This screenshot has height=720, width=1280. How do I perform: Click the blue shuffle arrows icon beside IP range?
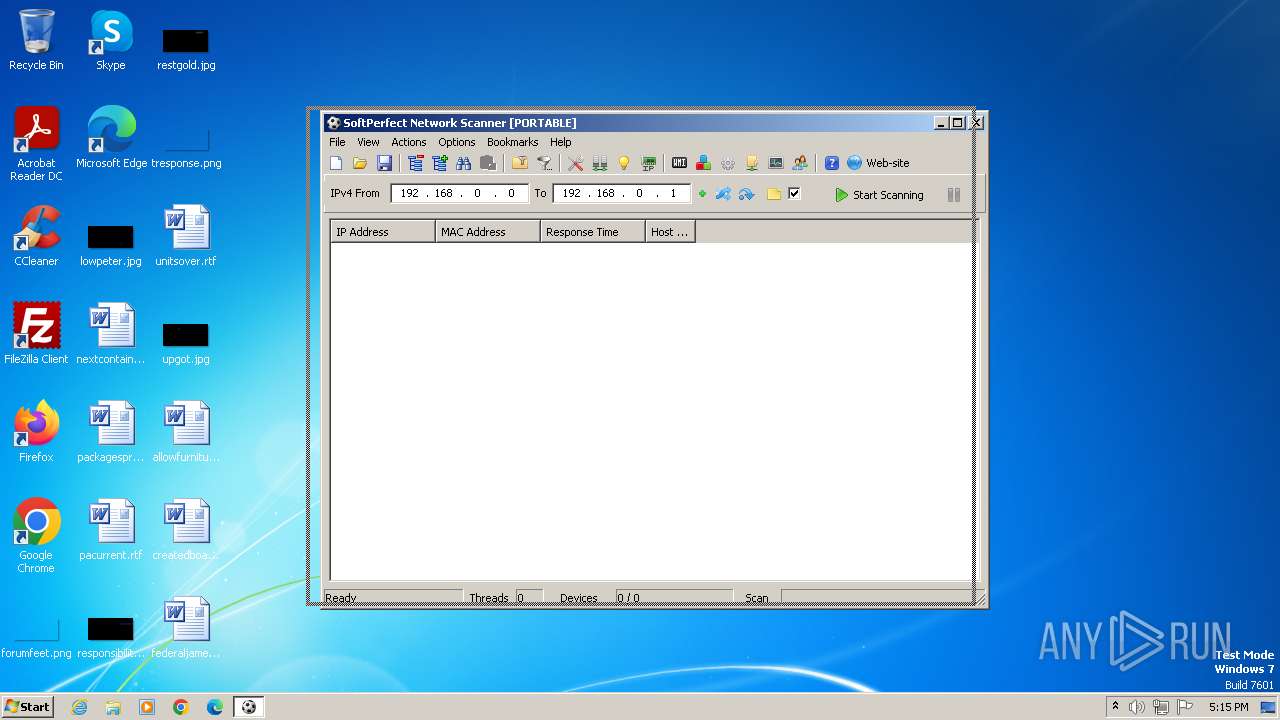click(x=723, y=194)
